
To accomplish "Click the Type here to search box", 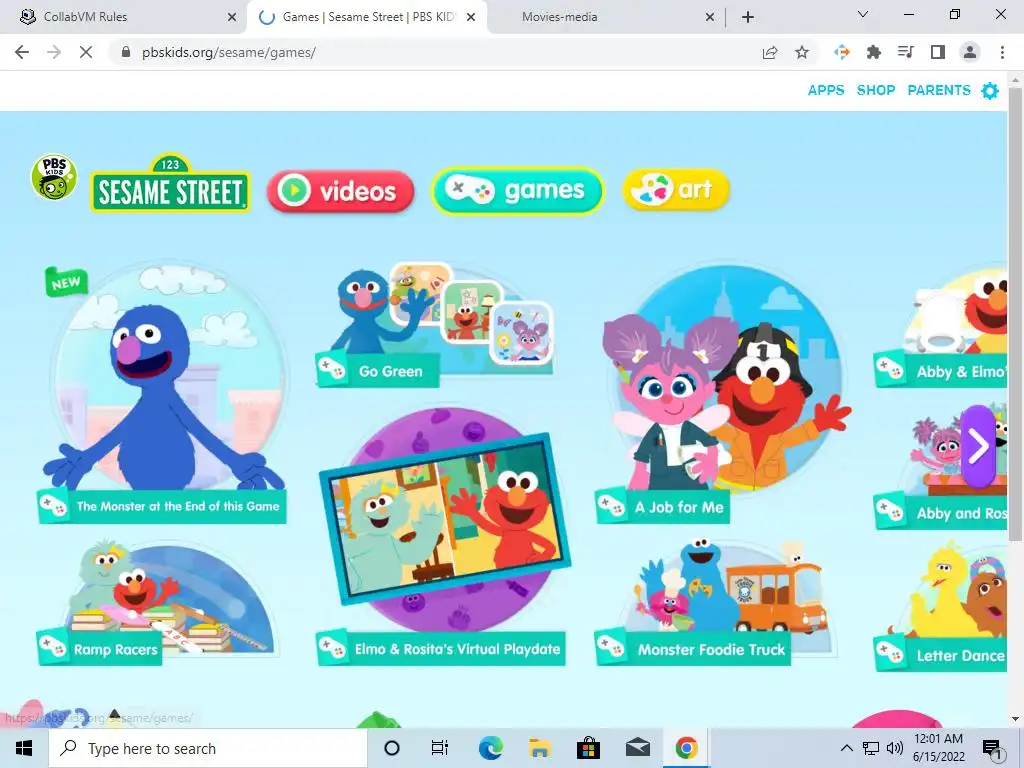I will click(208, 748).
